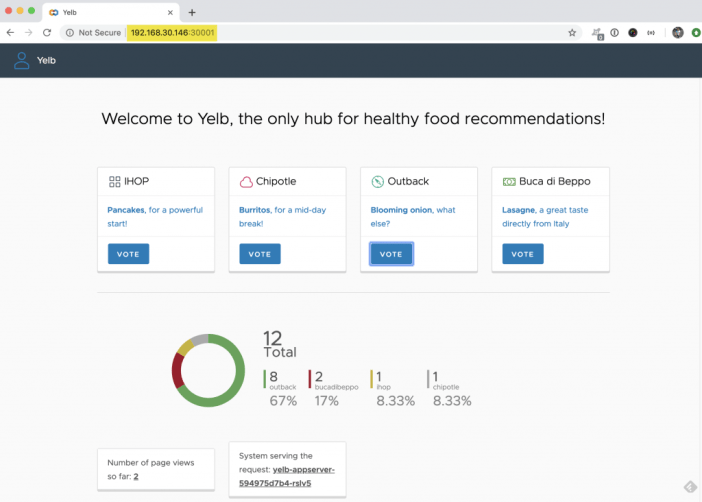This screenshot has height=502, width=702.
Task: Click the address bar URL 192.168.30.146:30001
Action: [172, 33]
